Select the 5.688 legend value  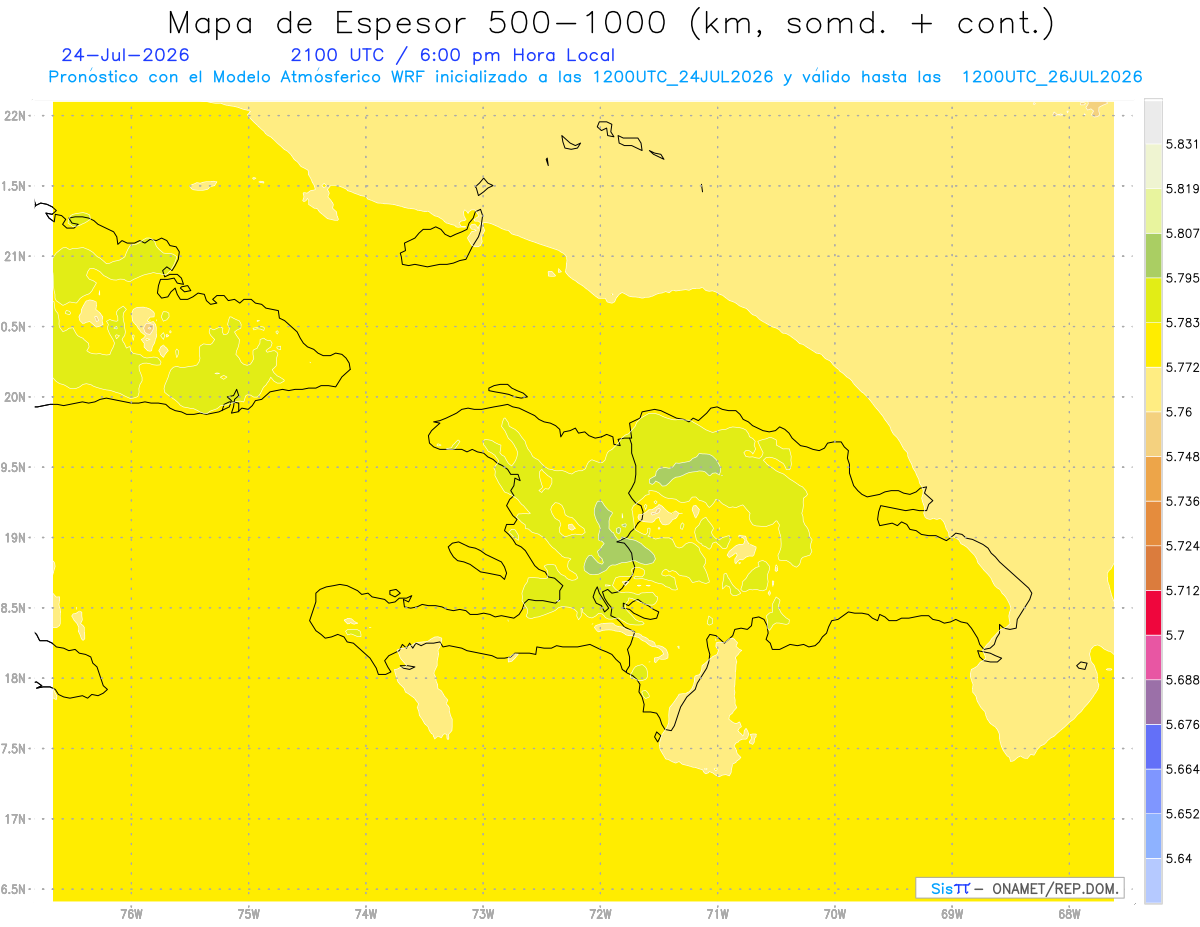coord(1182,680)
